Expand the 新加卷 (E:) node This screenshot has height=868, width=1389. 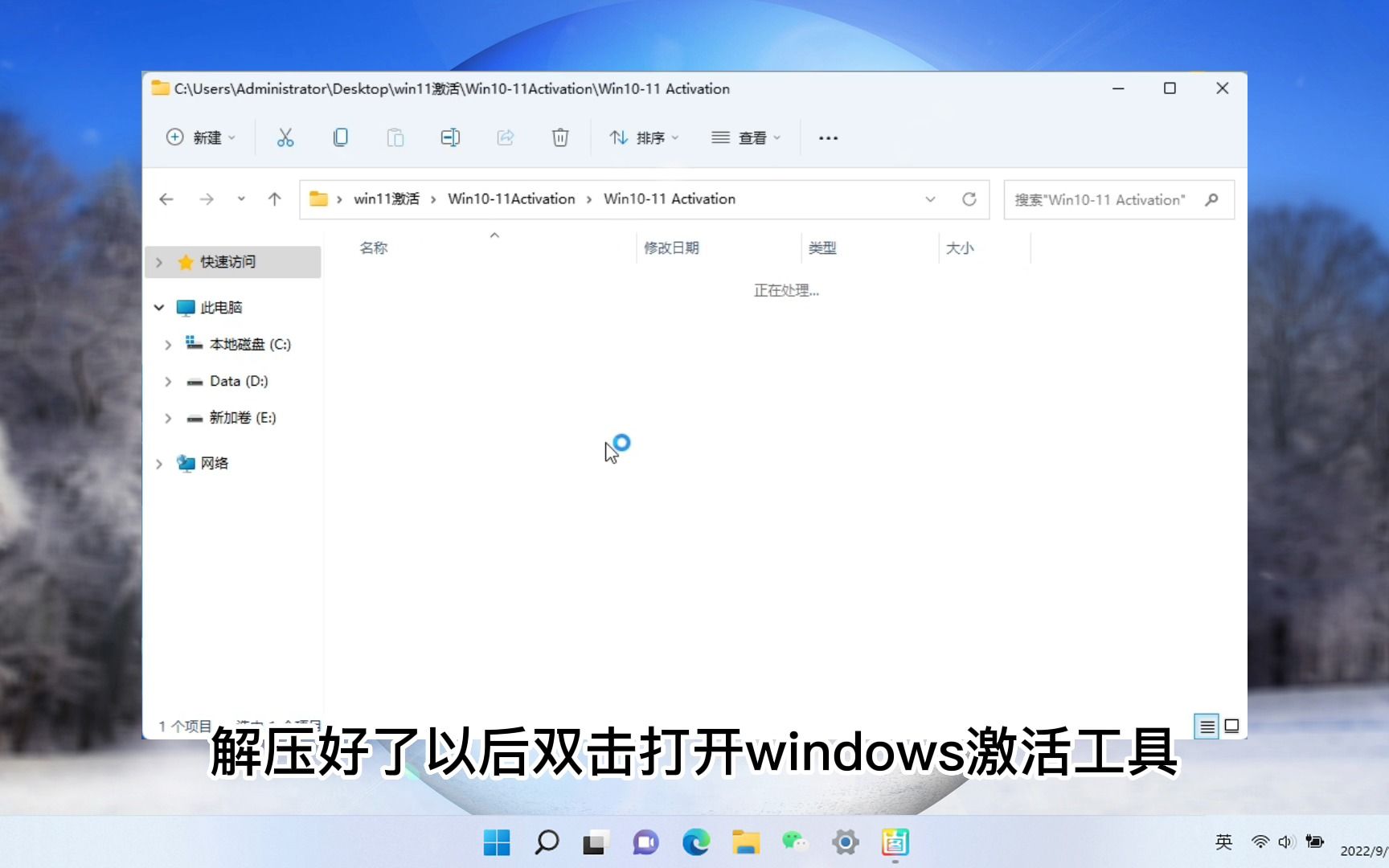[x=168, y=418]
